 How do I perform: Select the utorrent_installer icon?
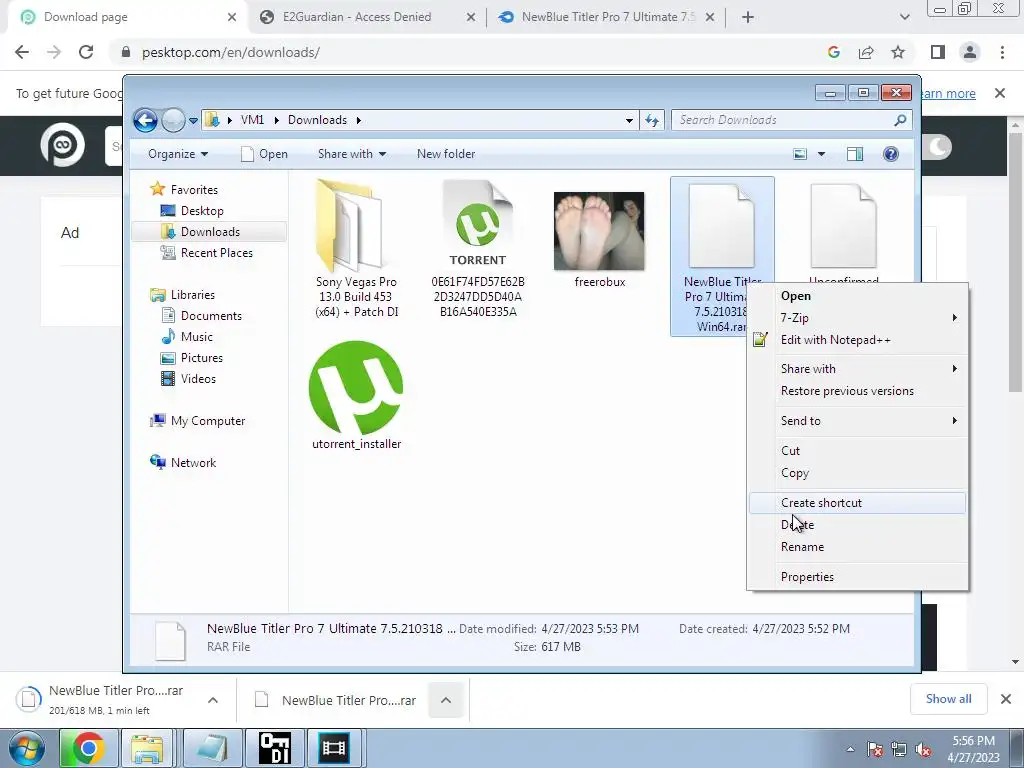[x=356, y=388]
